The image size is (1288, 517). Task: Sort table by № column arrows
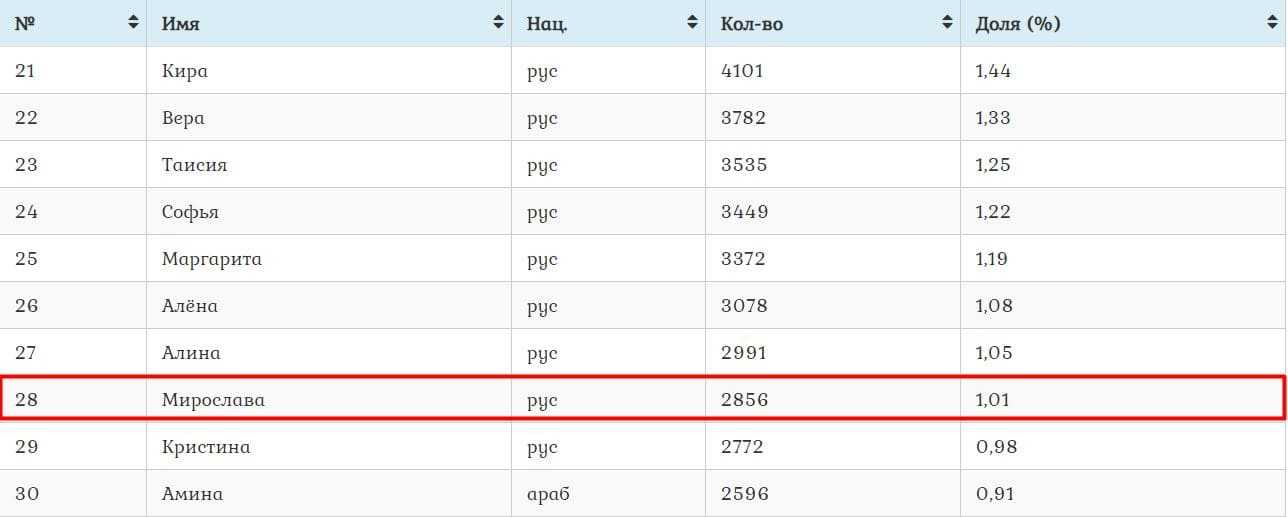(x=133, y=23)
